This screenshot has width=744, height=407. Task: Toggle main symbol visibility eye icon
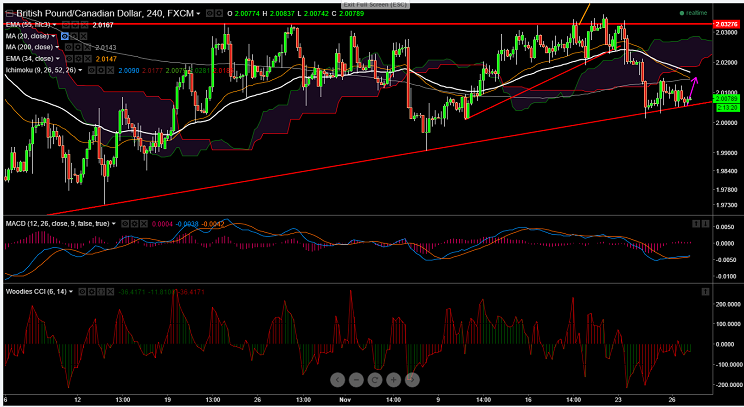210,13
